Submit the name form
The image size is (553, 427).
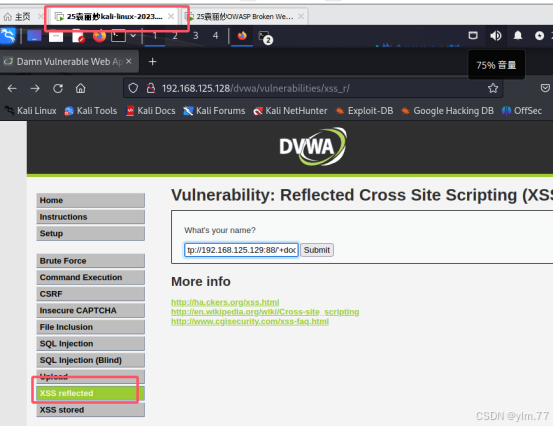click(x=317, y=250)
